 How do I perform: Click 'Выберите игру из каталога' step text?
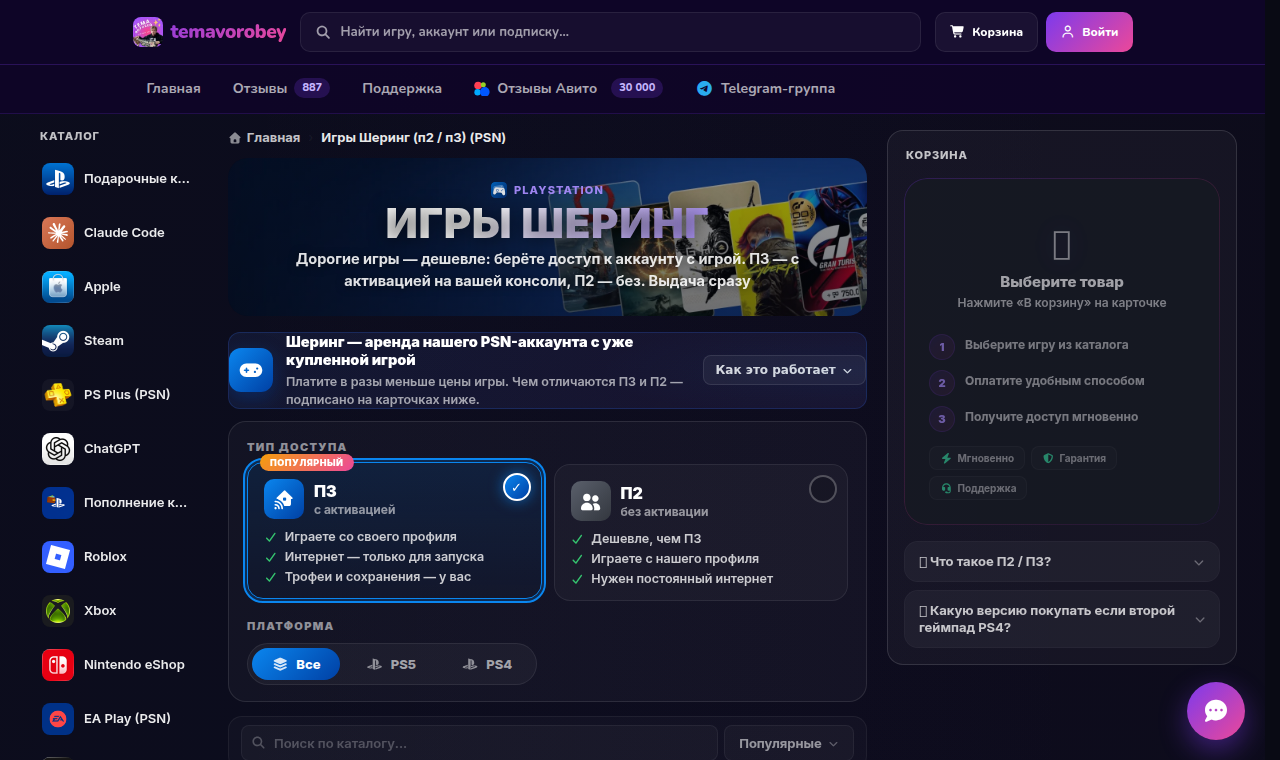click(1046, 345)
